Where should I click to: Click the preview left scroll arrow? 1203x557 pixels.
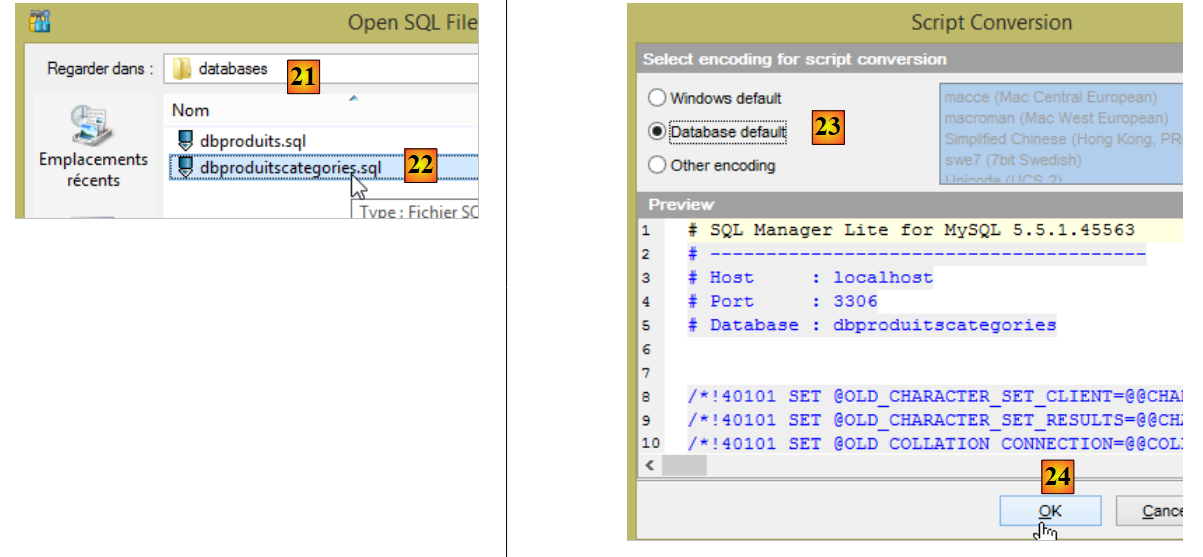pyautogui.click(x=651, y=466)
